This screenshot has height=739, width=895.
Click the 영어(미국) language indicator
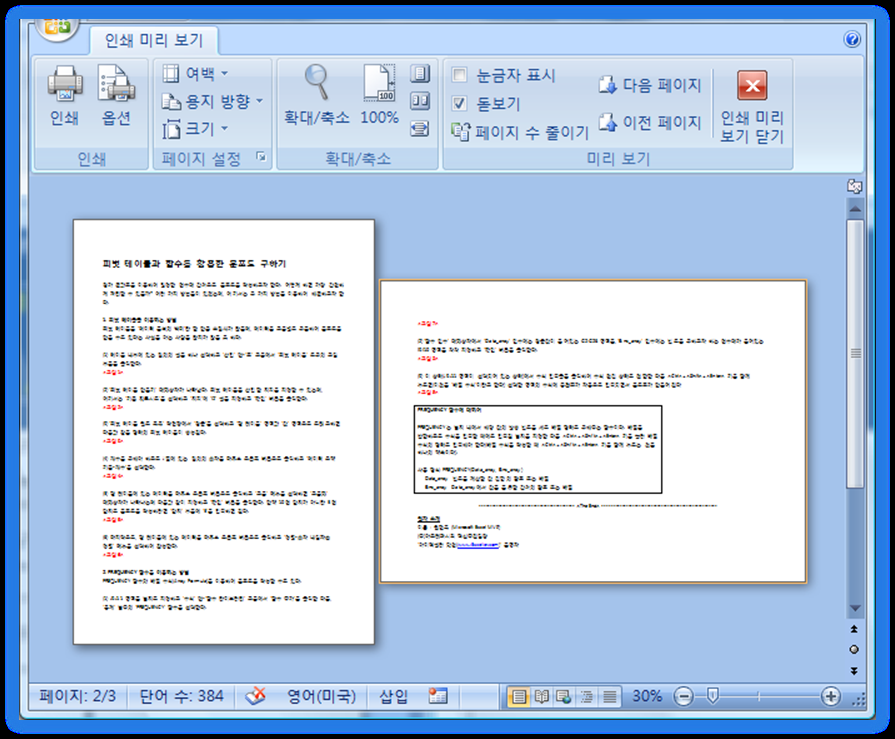pos(321,696)
